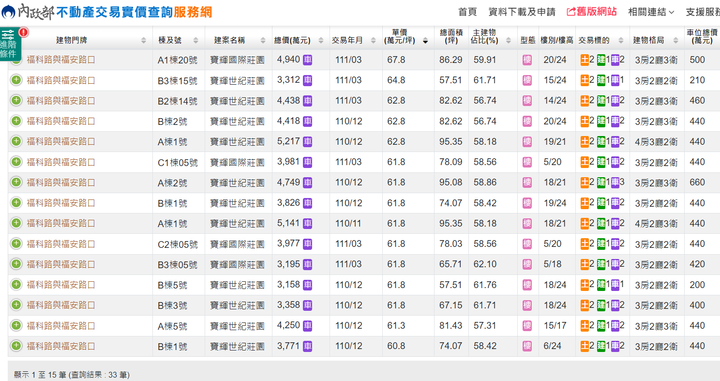Click the orange land icon in B3棟15號 row
Image resolution: width=720 pixels, height=381 pixels.
(x=585, y=80)
